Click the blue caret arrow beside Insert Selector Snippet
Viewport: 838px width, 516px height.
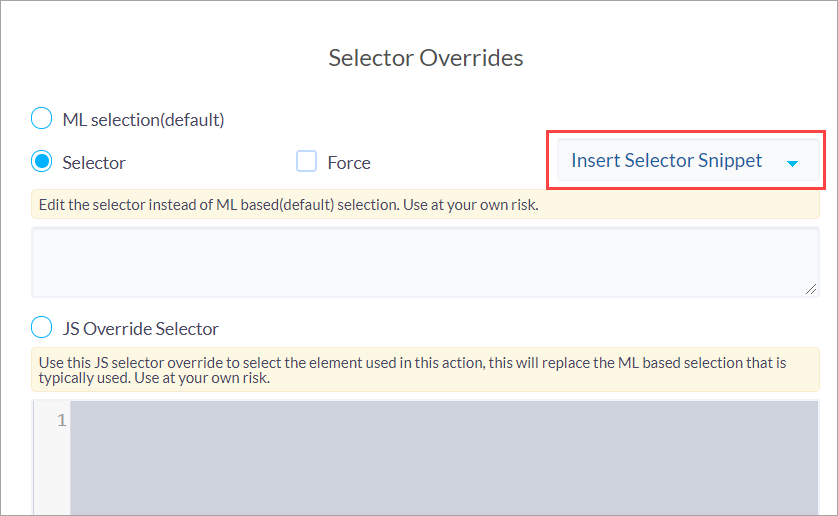pos(793,164)
